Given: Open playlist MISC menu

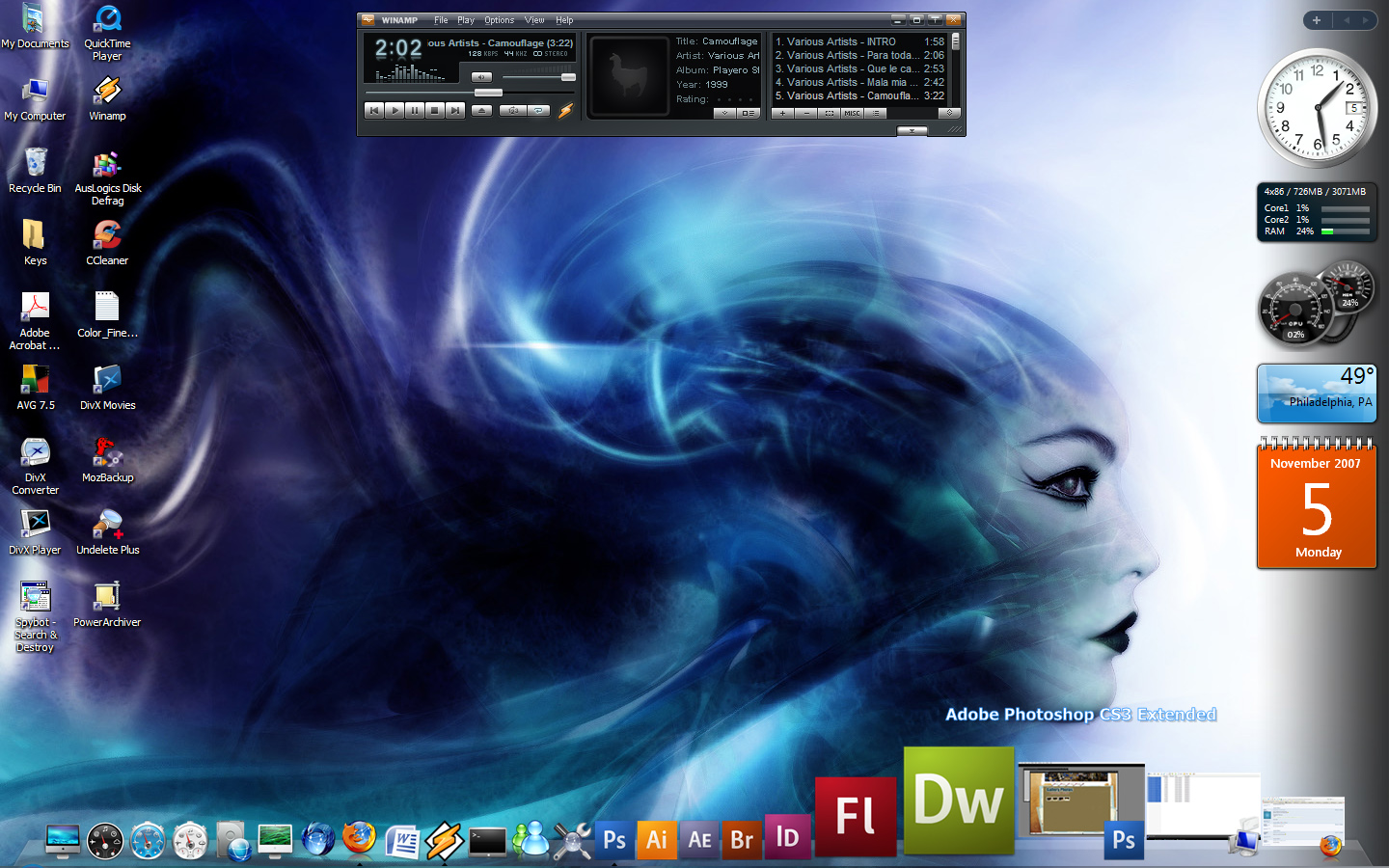Looking at the screenshot, I should (852, 113).
